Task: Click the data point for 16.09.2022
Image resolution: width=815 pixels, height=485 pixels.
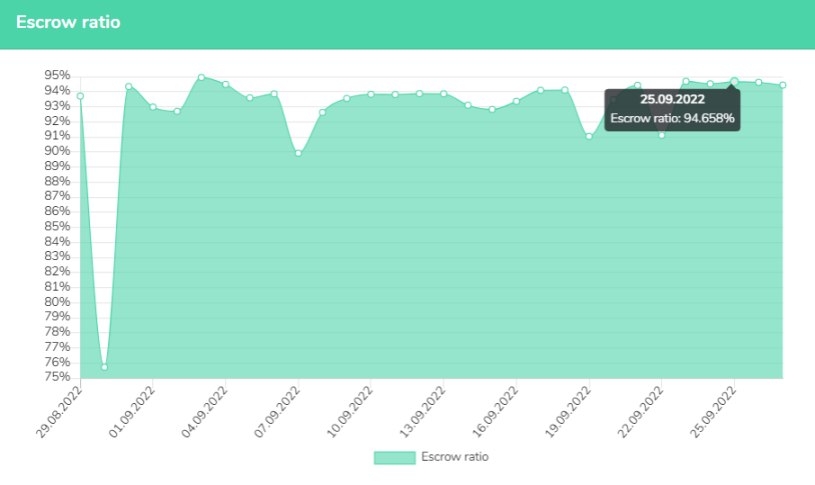Action: 516,101
